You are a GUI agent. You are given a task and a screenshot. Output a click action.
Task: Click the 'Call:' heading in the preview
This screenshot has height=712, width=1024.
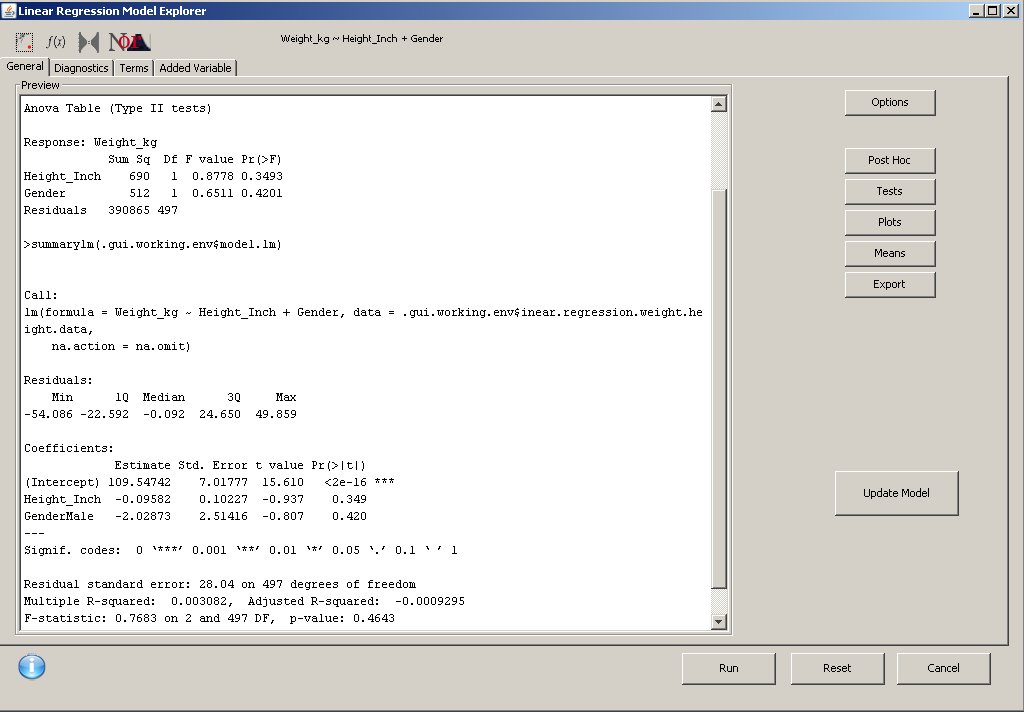(40, 295)
